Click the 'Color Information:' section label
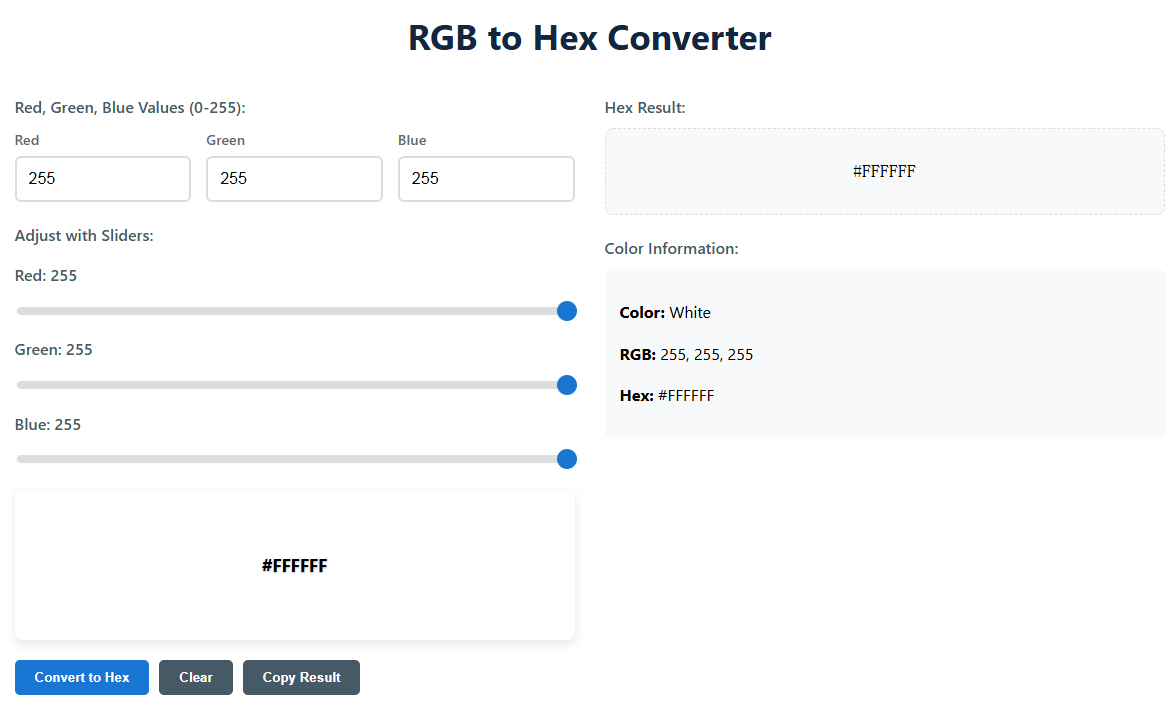Image resolution: width=1174 pixels, height=705 pixels. click(x=671, y=249)
